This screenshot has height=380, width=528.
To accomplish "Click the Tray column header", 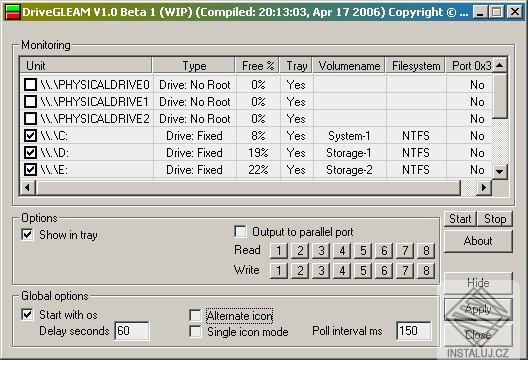I will (x=296, y=65).
